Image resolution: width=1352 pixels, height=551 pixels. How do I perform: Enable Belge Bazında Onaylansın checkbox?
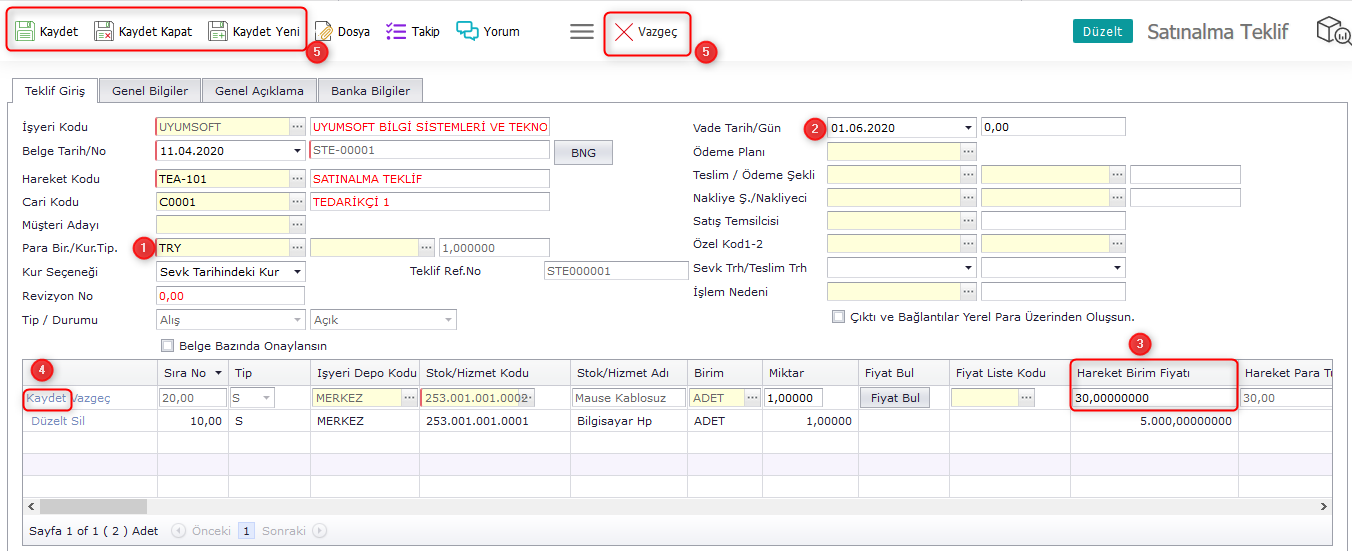(x=168, y=346)
